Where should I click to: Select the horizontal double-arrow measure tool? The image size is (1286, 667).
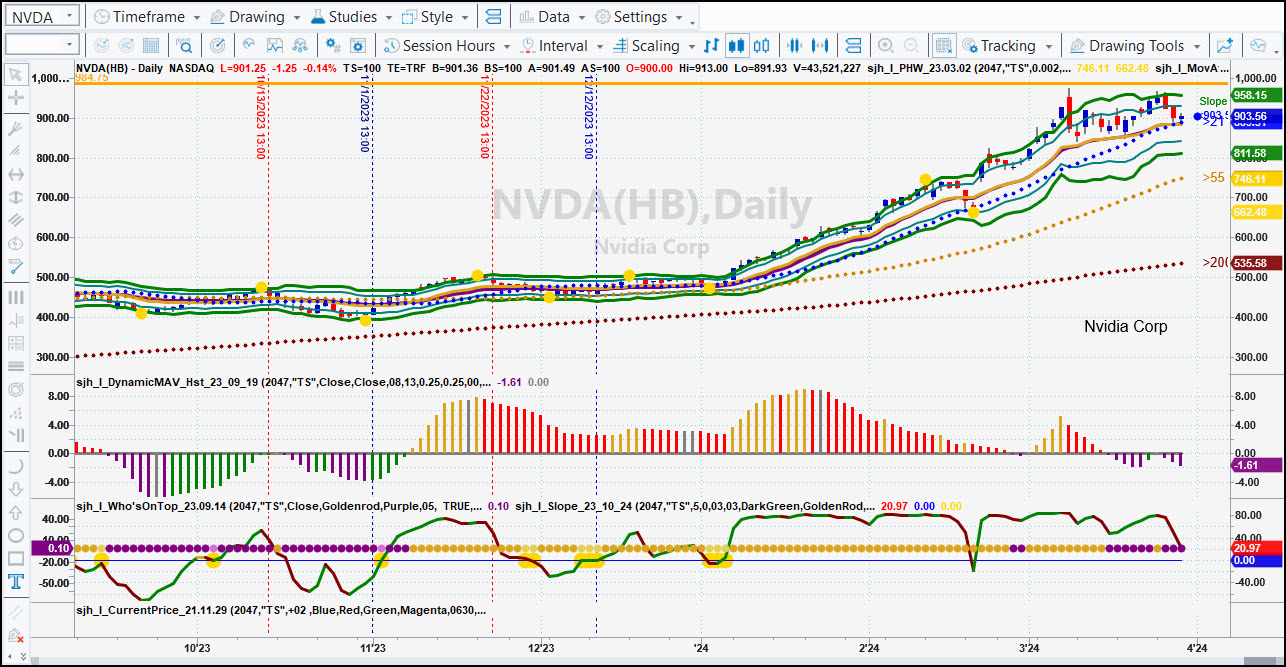pos(16,174)
